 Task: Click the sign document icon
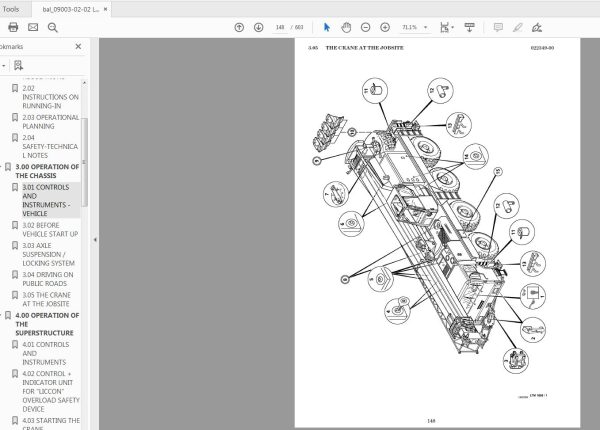pos(537,27)
